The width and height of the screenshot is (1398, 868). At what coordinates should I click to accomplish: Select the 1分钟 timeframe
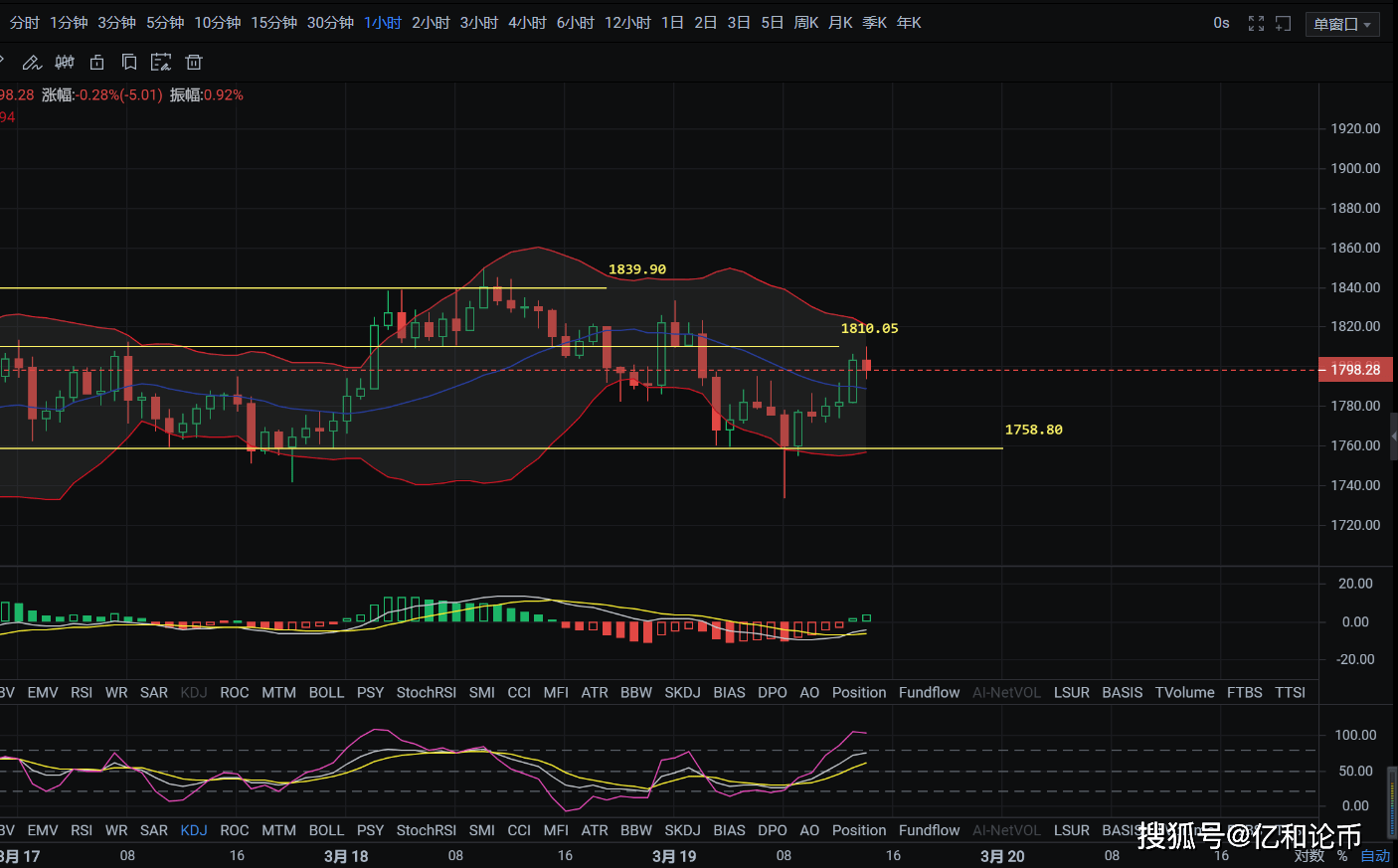[x=69, y=23]
